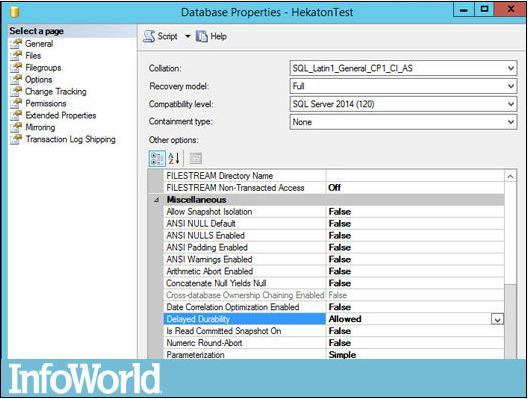Sort property grid alphabetically

[174, 158]
